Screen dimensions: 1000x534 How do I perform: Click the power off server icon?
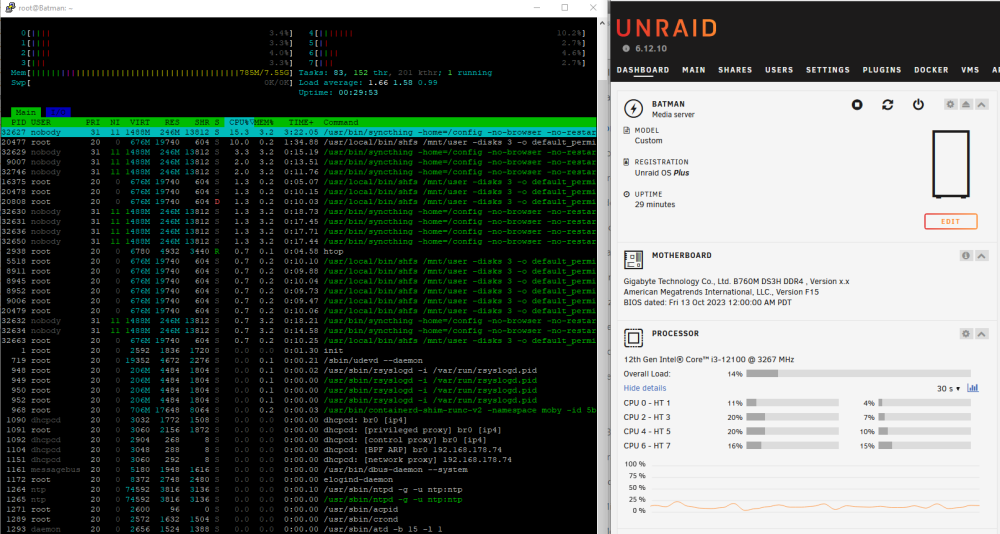918,105
